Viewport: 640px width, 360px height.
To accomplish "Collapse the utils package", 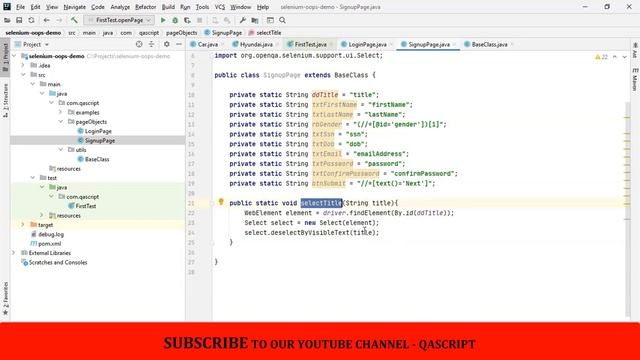I will tap(60, 150).
